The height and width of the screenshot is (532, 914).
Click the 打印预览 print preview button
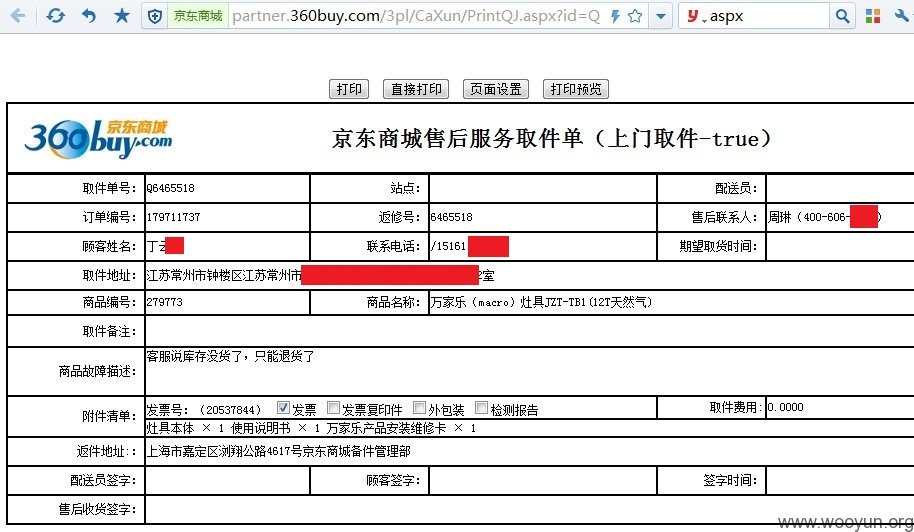tap(575, 89)
